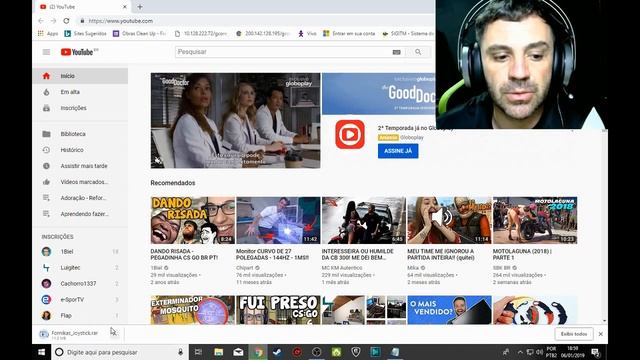Open Apps bookmarks shortcut

[48, 33]
